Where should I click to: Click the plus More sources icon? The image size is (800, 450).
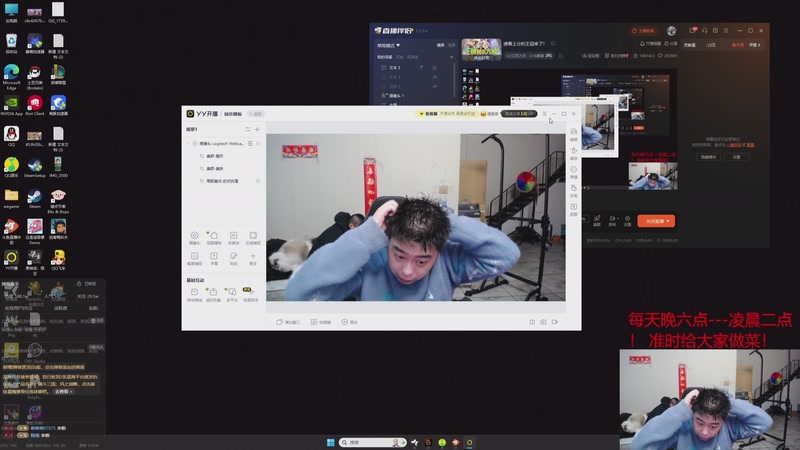[x=253, y=258]
